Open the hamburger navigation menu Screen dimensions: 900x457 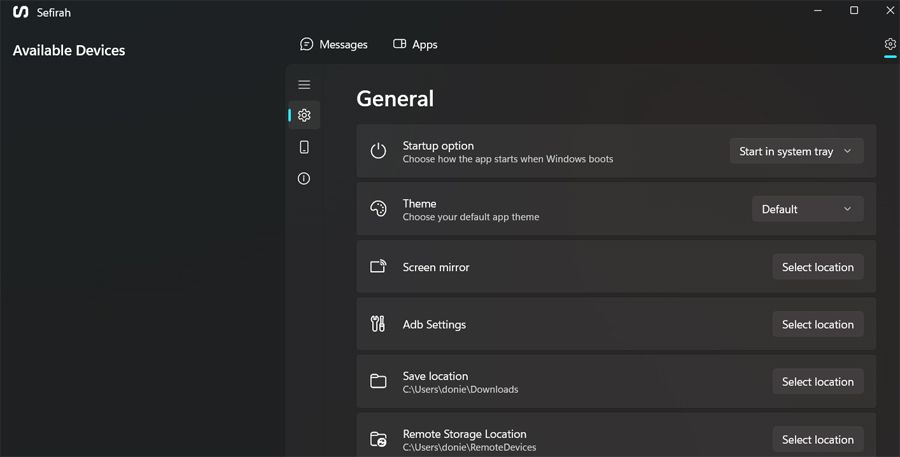[x=304, y=85]
